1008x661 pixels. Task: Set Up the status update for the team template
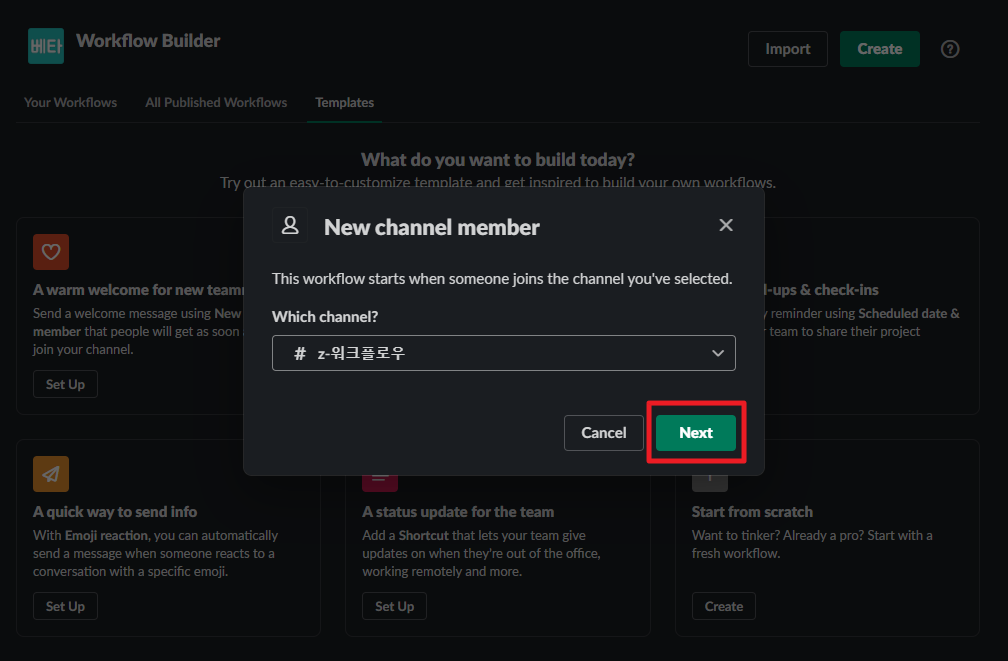coord(394,606)
